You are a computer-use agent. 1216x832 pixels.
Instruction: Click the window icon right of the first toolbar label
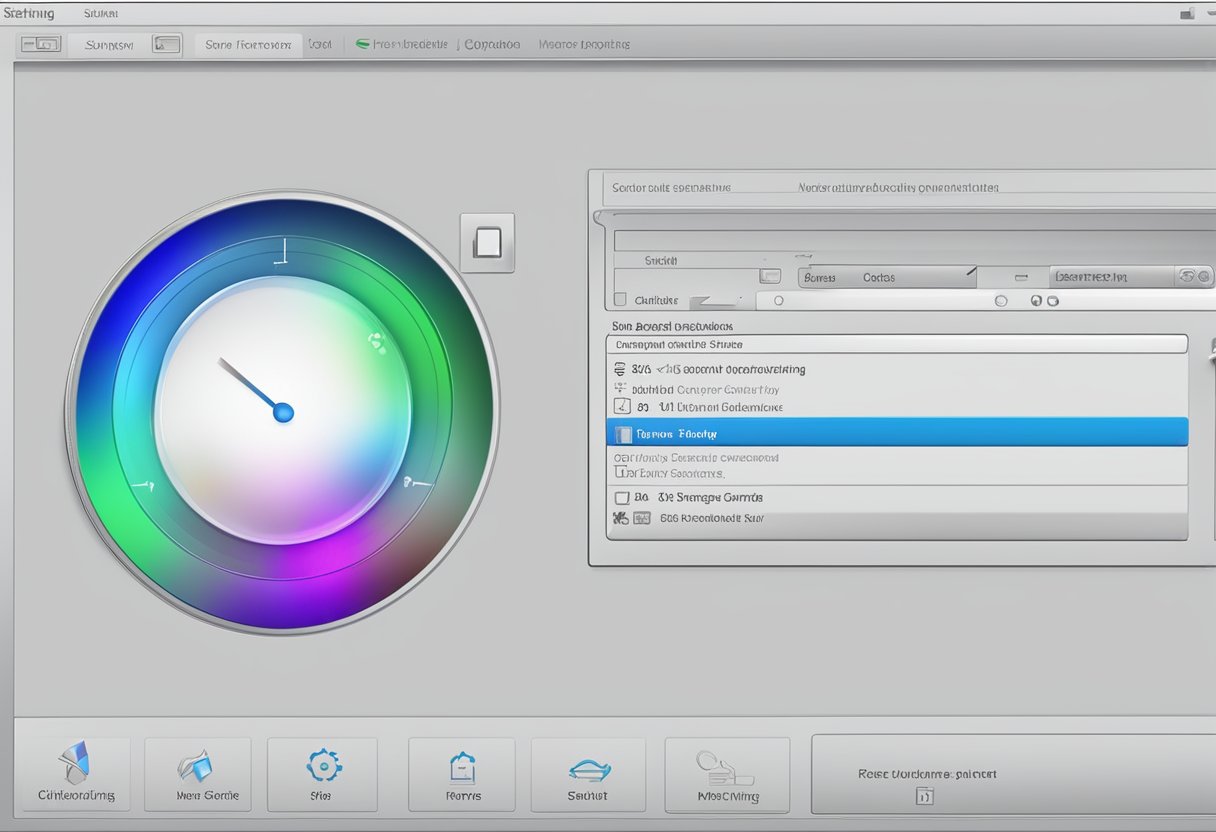pyautogui.click(x=166, y=44)
